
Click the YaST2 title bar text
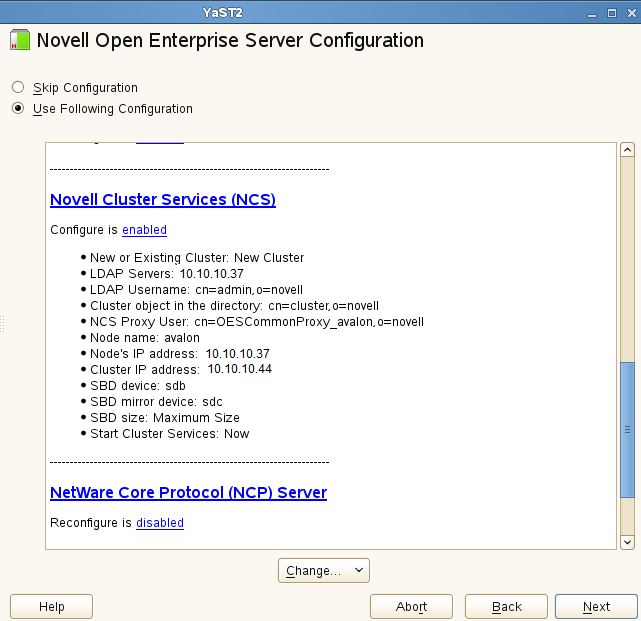223,13
